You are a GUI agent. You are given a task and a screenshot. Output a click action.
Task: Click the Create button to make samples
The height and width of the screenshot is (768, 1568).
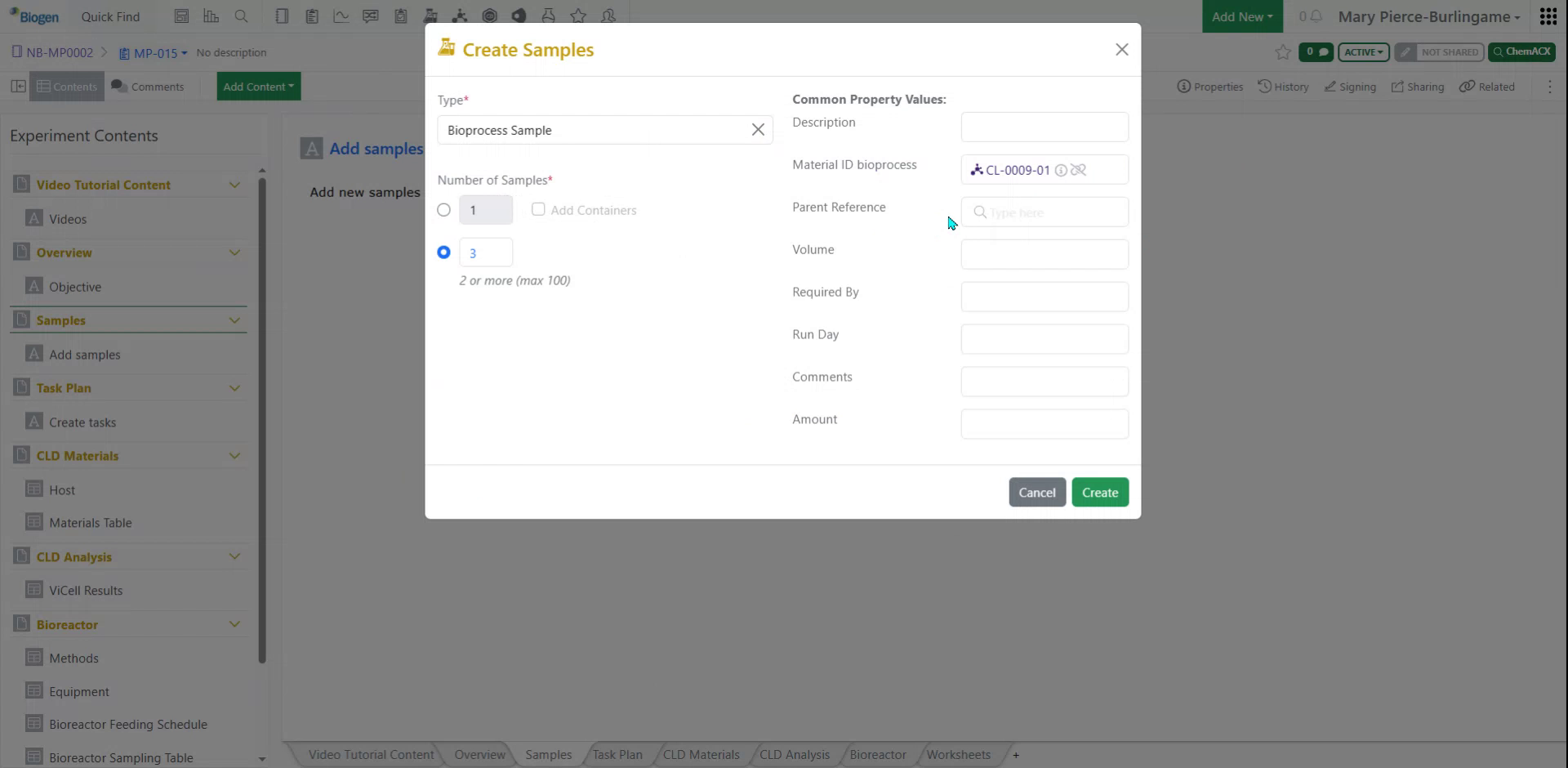(1100, 492)
